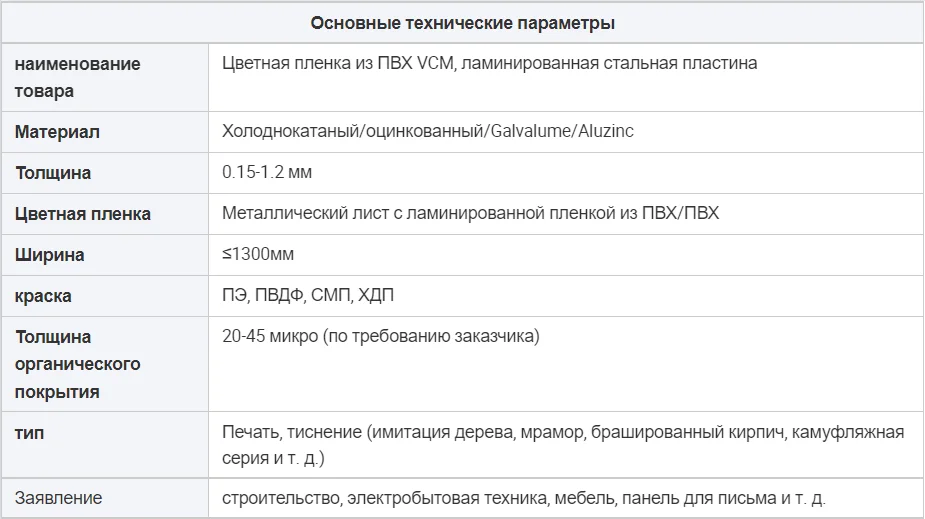
Task: Select the 'Заявление' label cell
Action: (58, 497)
